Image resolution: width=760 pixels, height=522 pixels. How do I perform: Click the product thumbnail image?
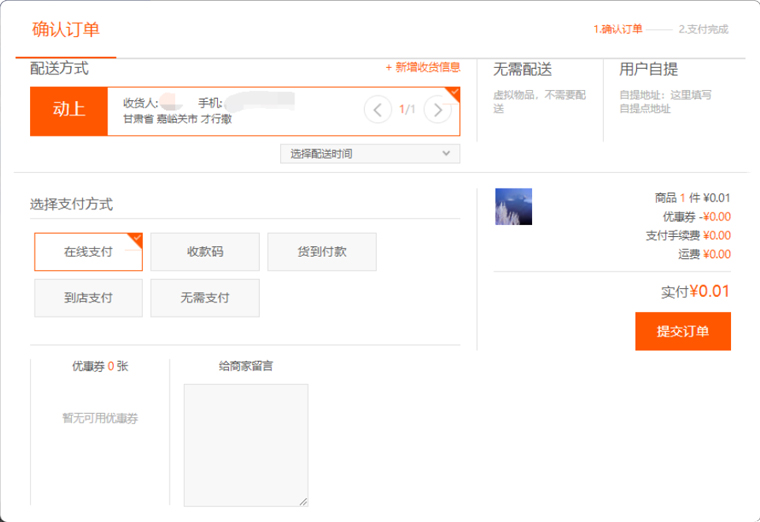pos(513,206)
